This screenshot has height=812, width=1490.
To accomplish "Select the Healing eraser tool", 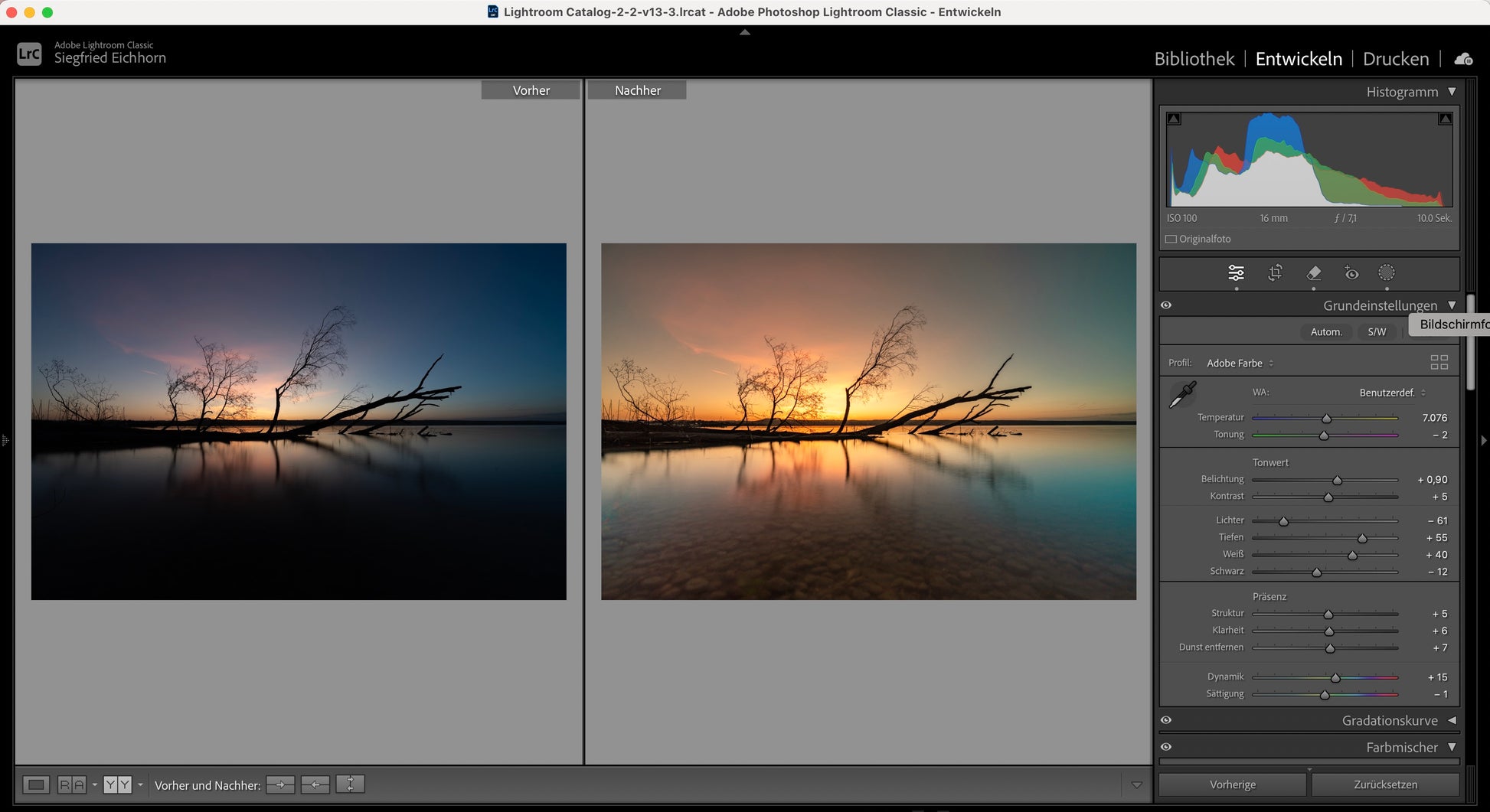I will point(1314,273).
